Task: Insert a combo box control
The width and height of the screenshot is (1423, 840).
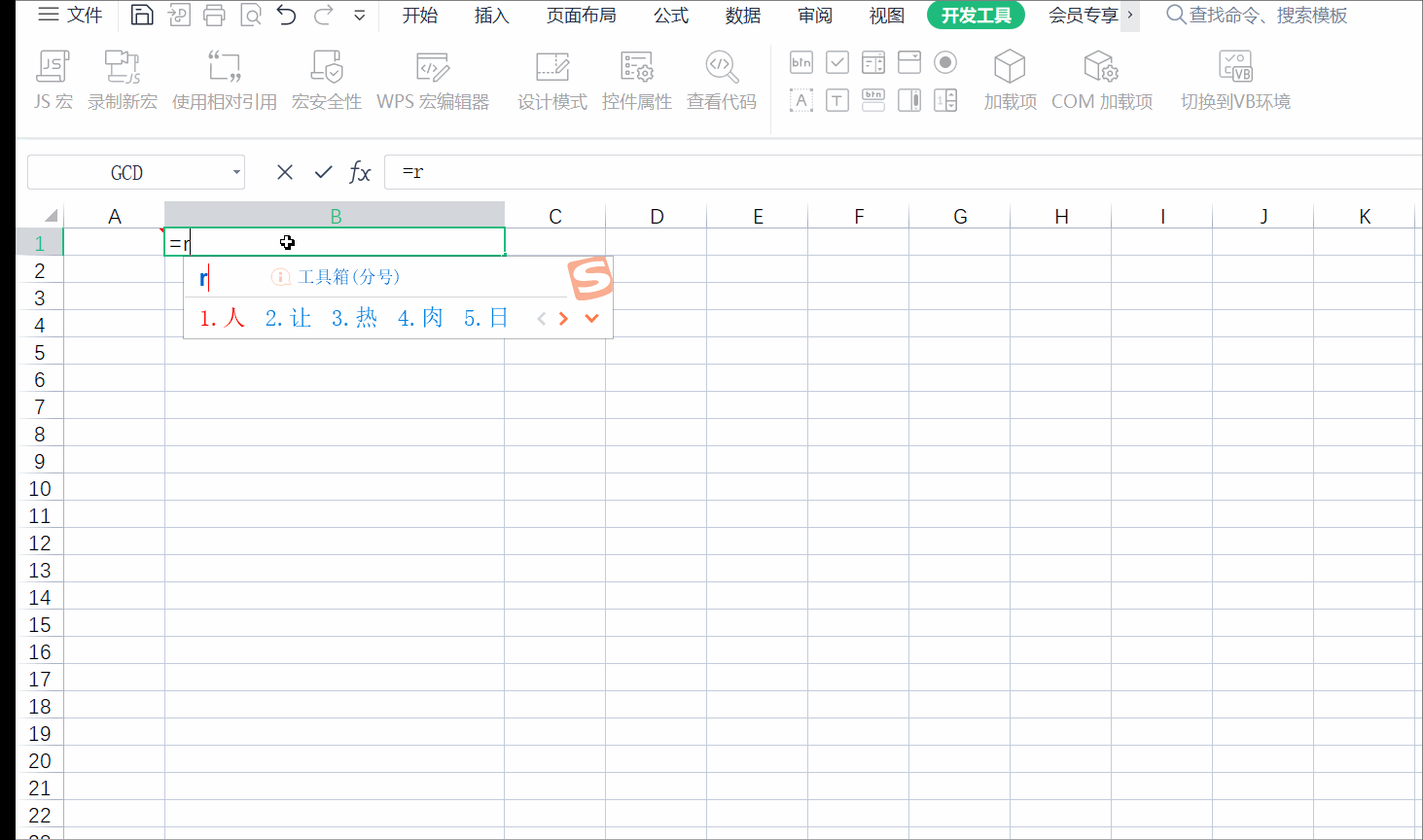Action: 909,63
